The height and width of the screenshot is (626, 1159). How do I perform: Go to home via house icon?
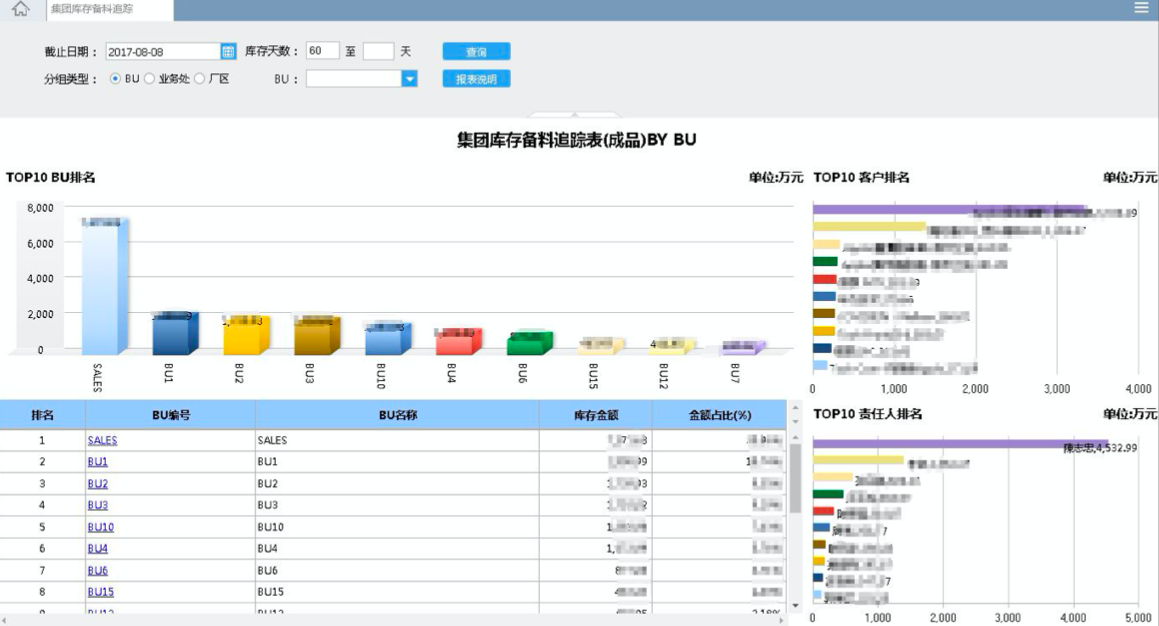[x=21, y=9]
